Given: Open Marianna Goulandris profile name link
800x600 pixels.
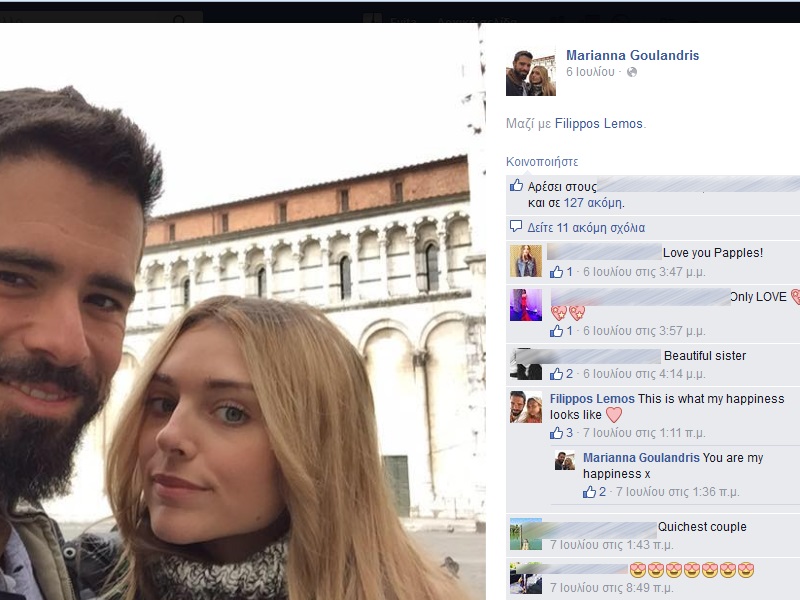Looking at the screenshot, I should 632,55.
